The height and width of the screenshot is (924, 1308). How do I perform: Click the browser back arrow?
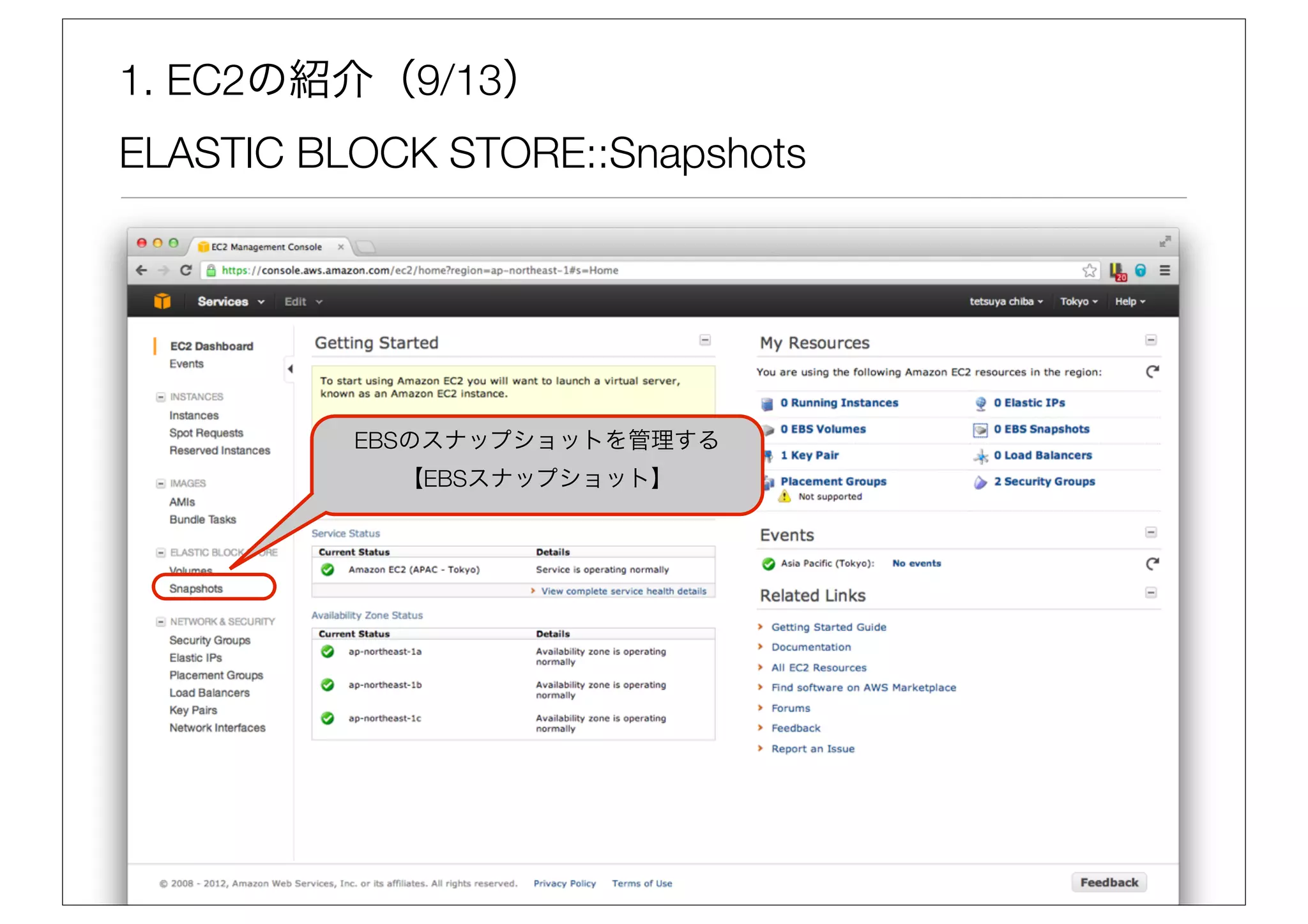tap(142, 271)
